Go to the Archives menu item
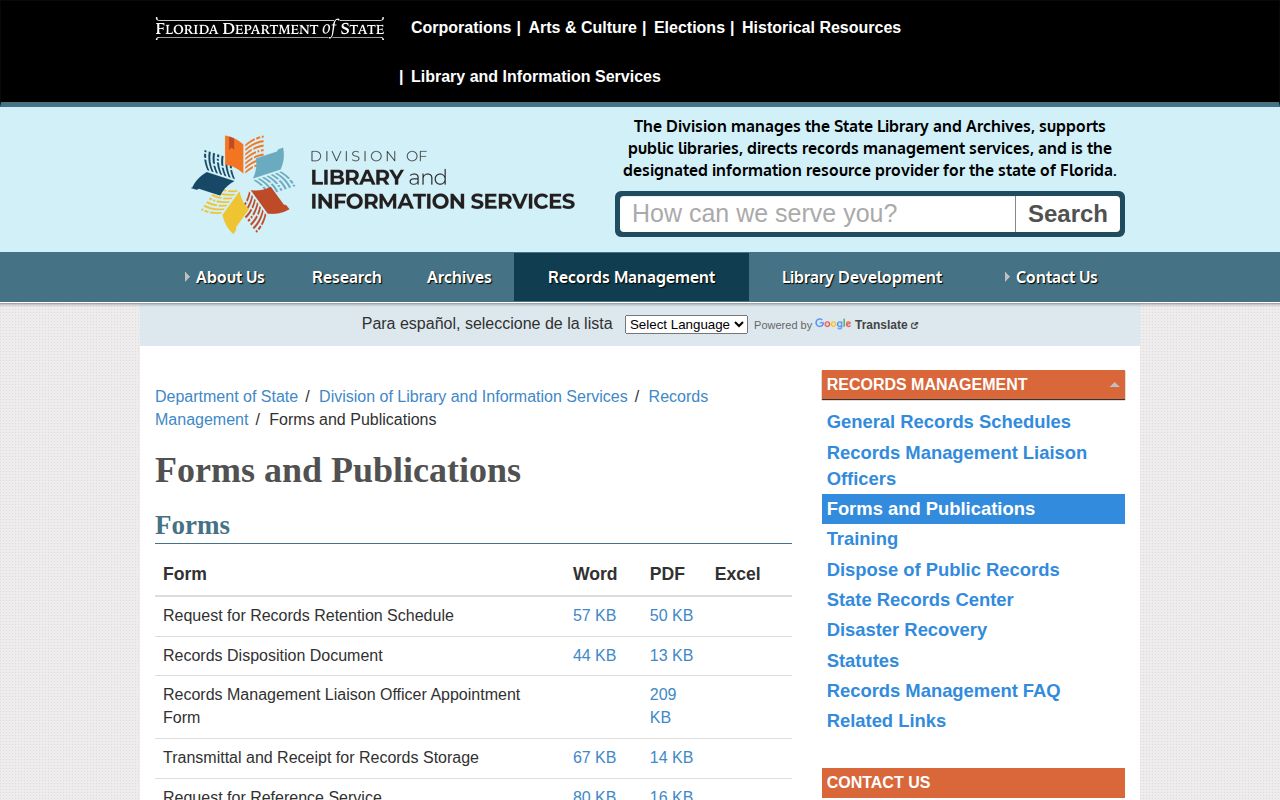 (x=459, y=277)
